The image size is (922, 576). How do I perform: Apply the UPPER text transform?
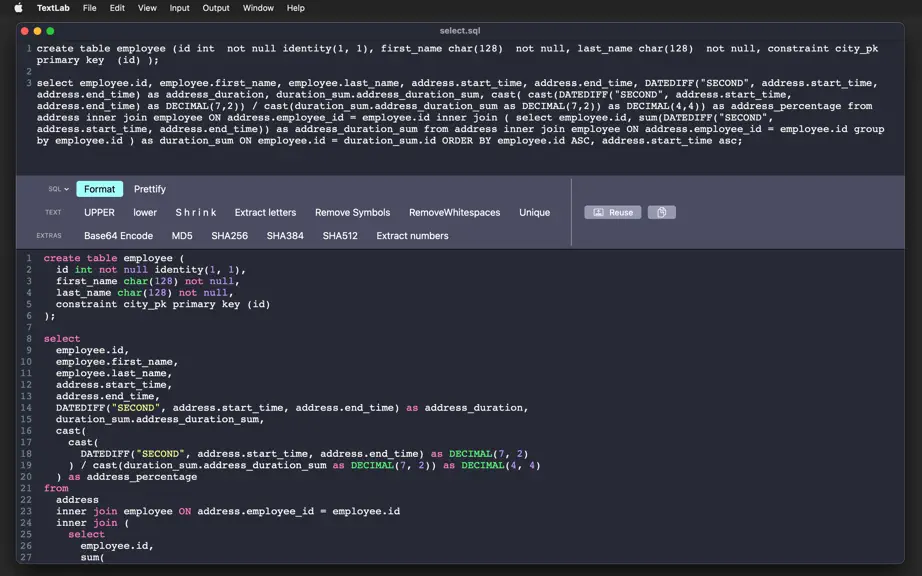click(x=99, y=212)
